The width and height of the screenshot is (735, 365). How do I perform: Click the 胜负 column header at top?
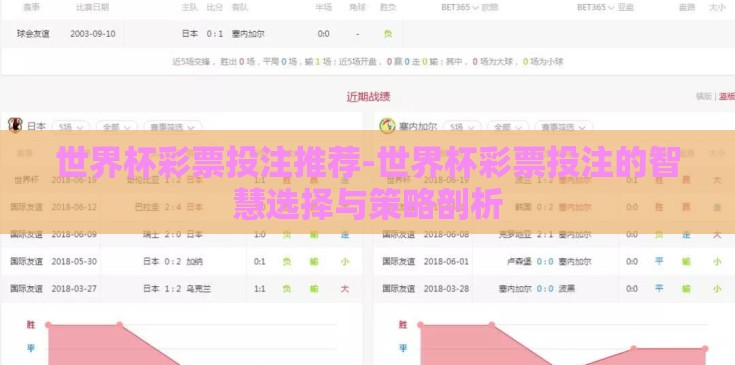pyautogui.click(x=388, y=7)
